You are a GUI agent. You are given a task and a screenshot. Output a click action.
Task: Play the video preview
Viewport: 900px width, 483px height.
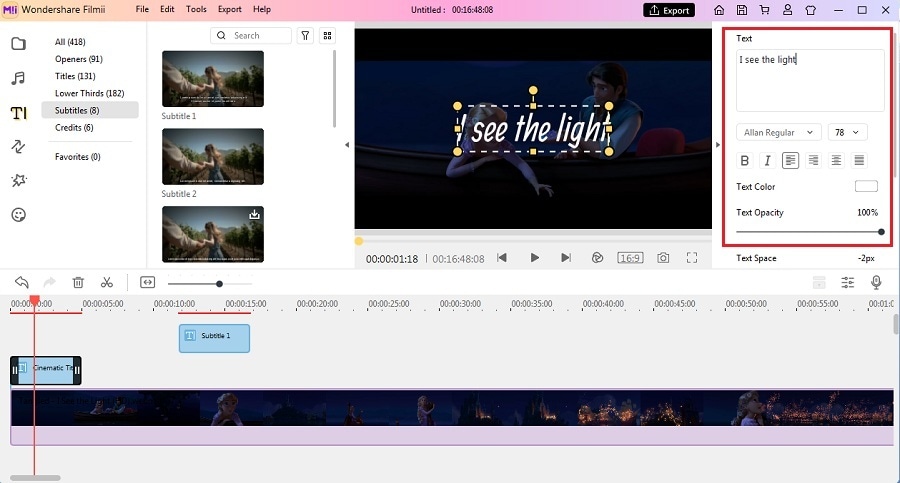[x=534, y=258]
